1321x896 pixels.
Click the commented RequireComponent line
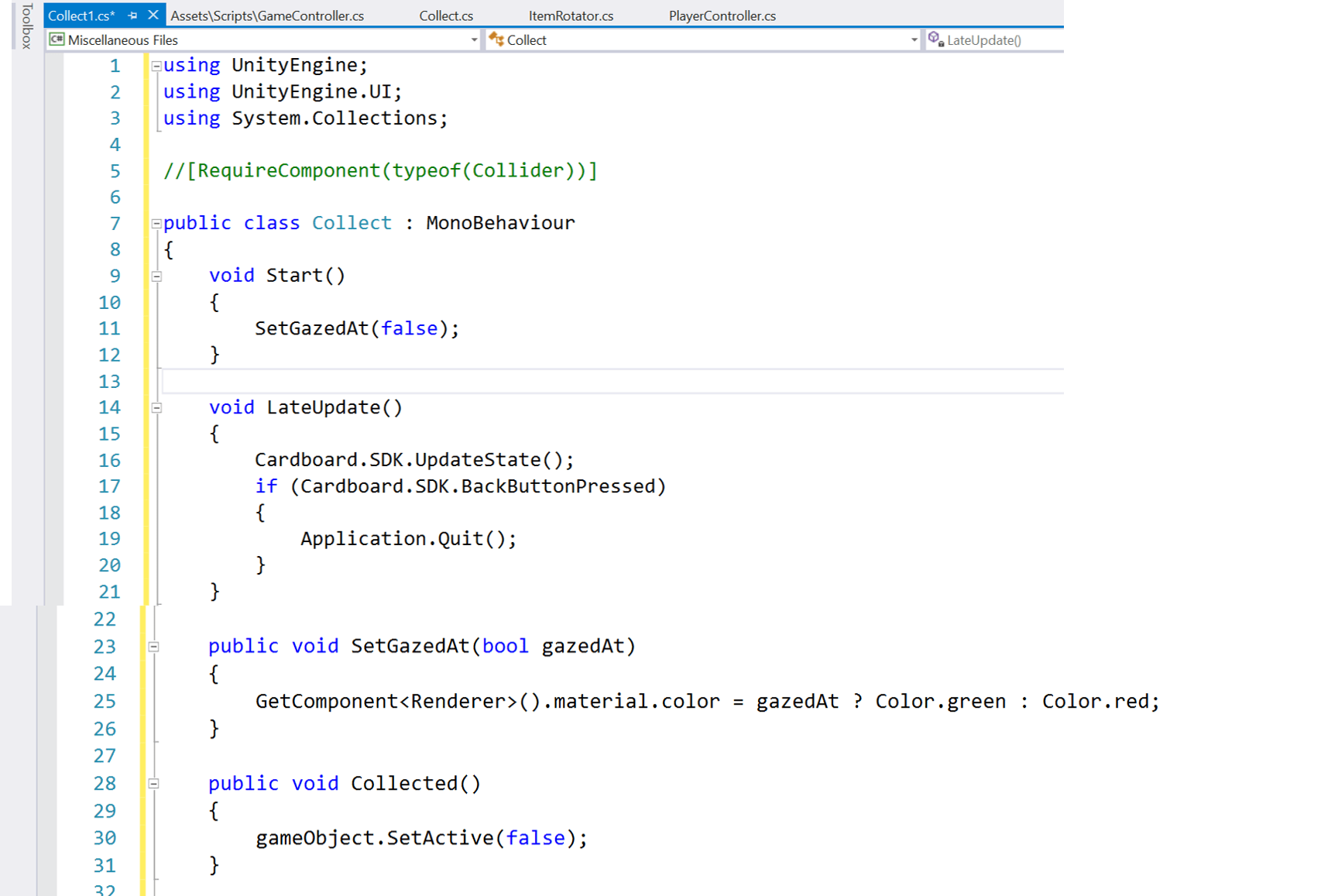(380, 170)
